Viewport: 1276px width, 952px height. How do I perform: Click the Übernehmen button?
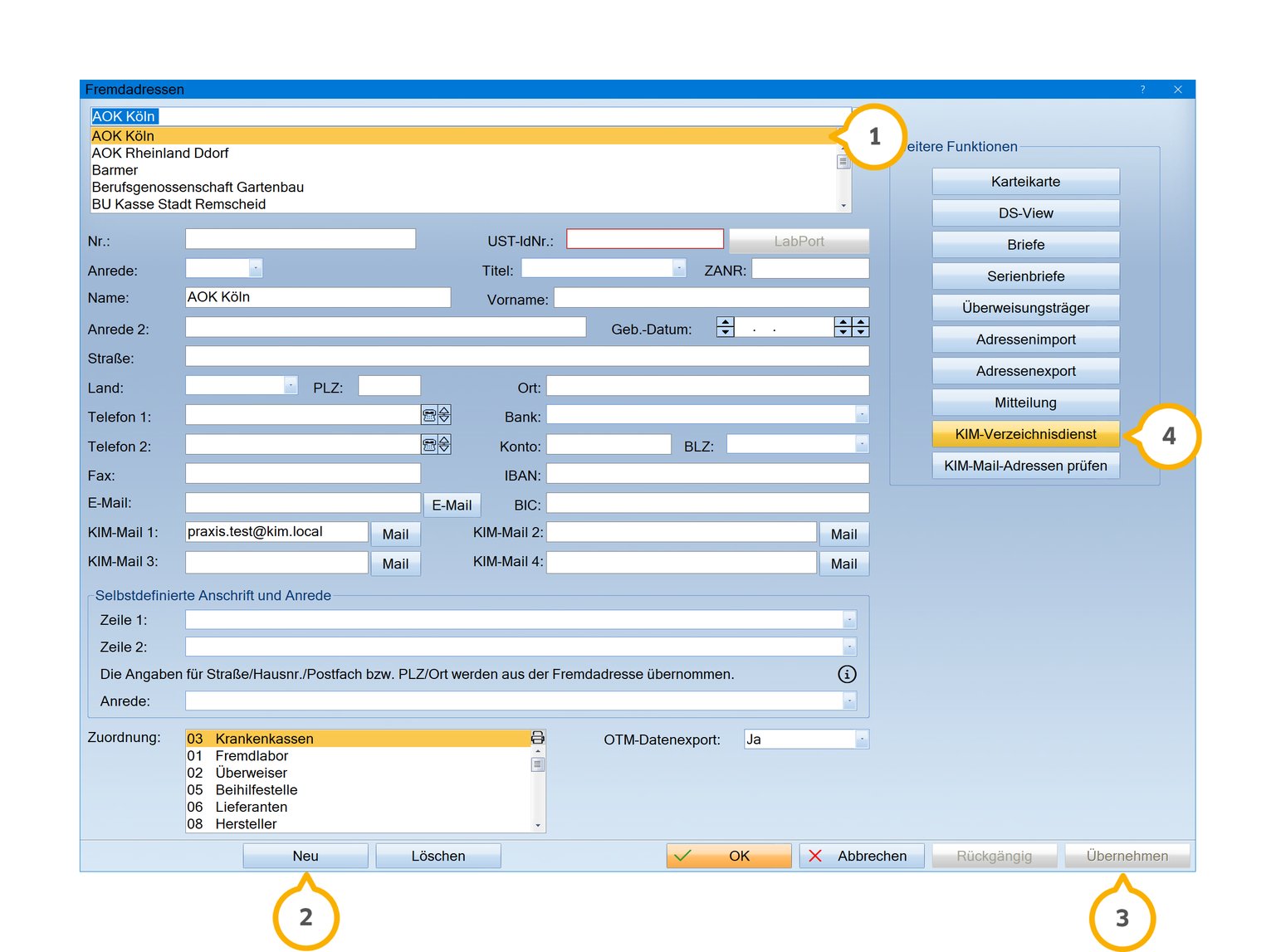(1127, 856)
